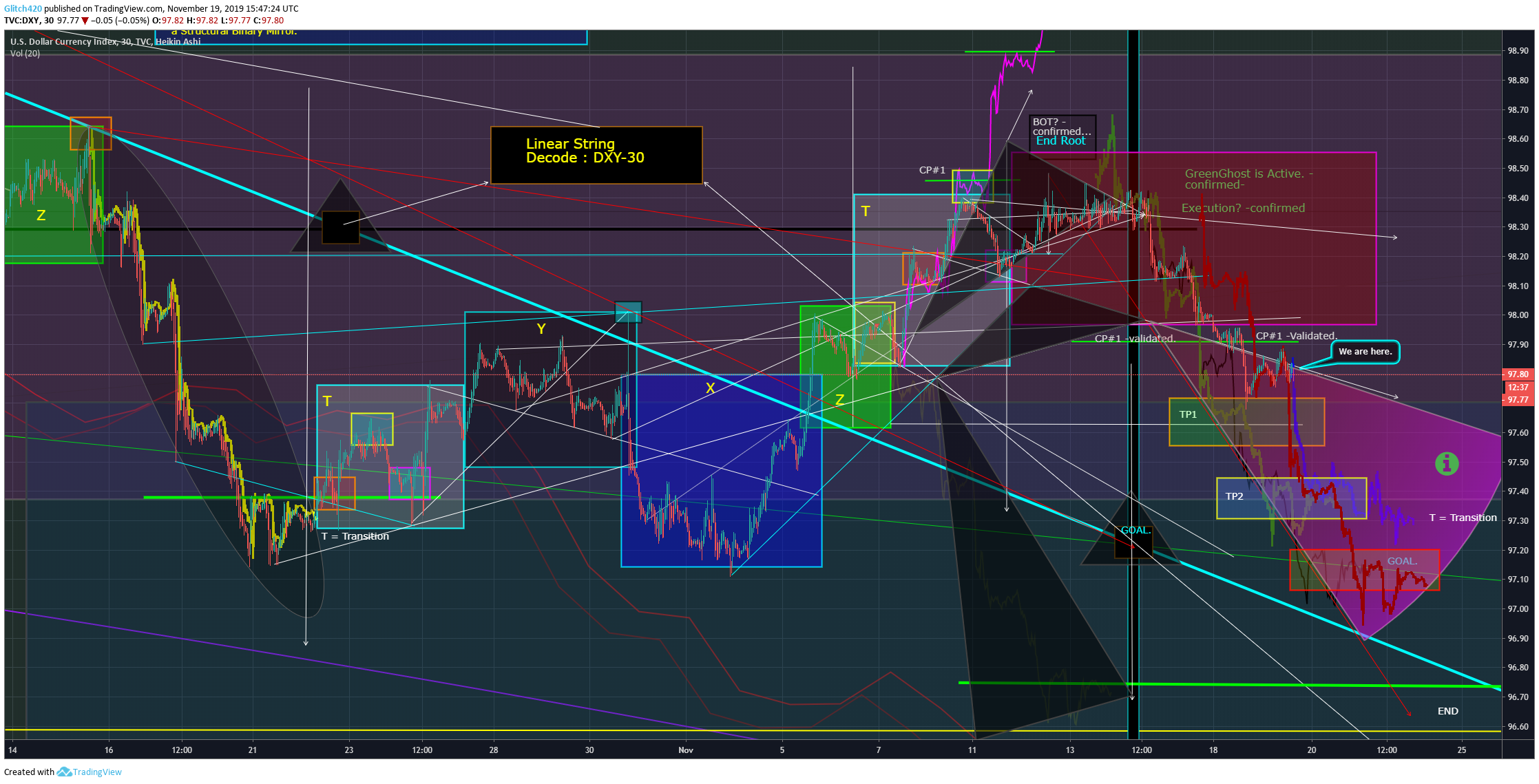Click the 98.00 price axis level
Viewport: 1539px width, 784px height.
[x=1518, y=315]
